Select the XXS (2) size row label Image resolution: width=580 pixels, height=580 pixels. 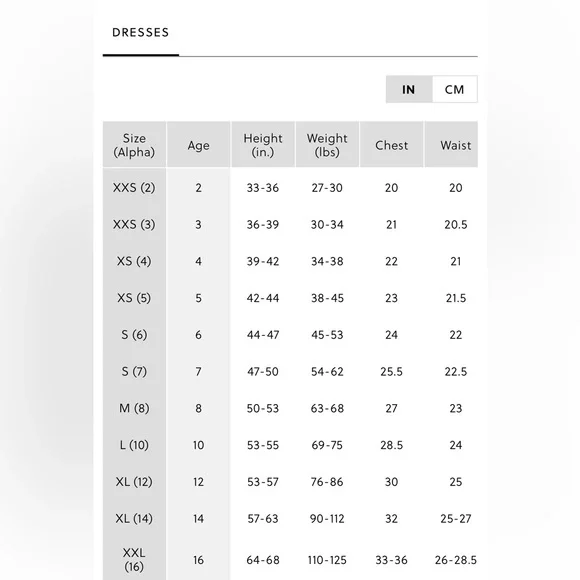134,188
